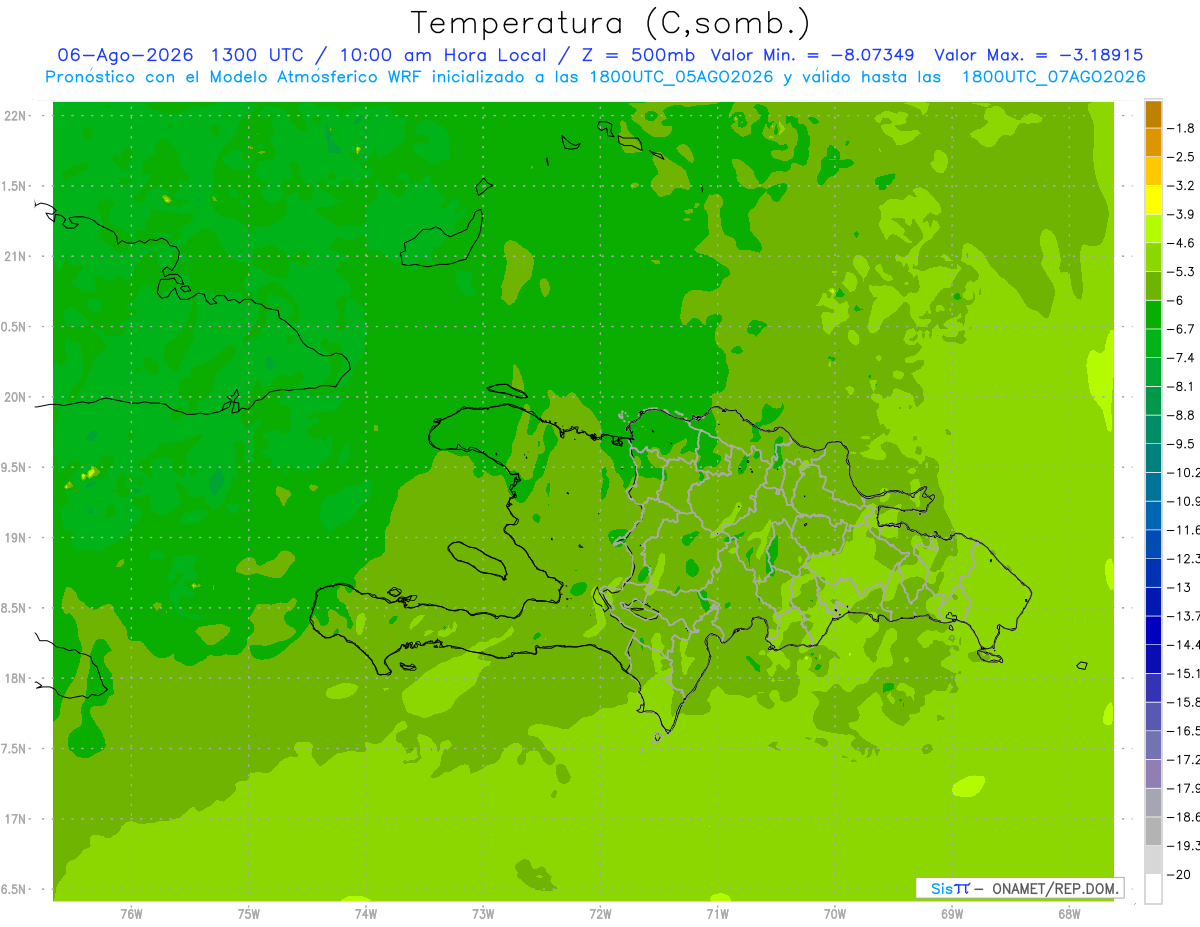The width and height of the screenshot is (1200, 927).
Task: Click the "-9.5" colorbar value
Action: 1182,443
